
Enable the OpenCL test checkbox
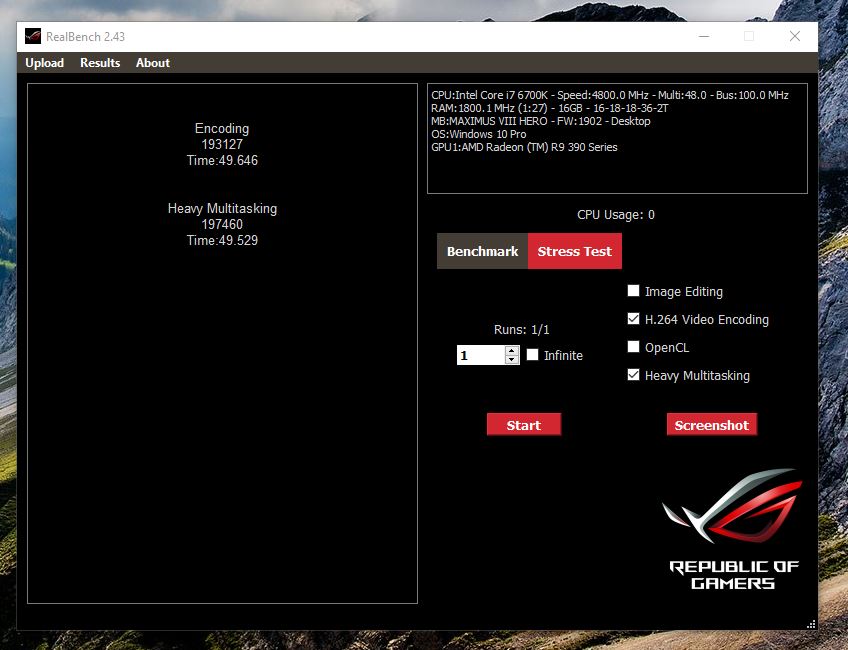633,347
